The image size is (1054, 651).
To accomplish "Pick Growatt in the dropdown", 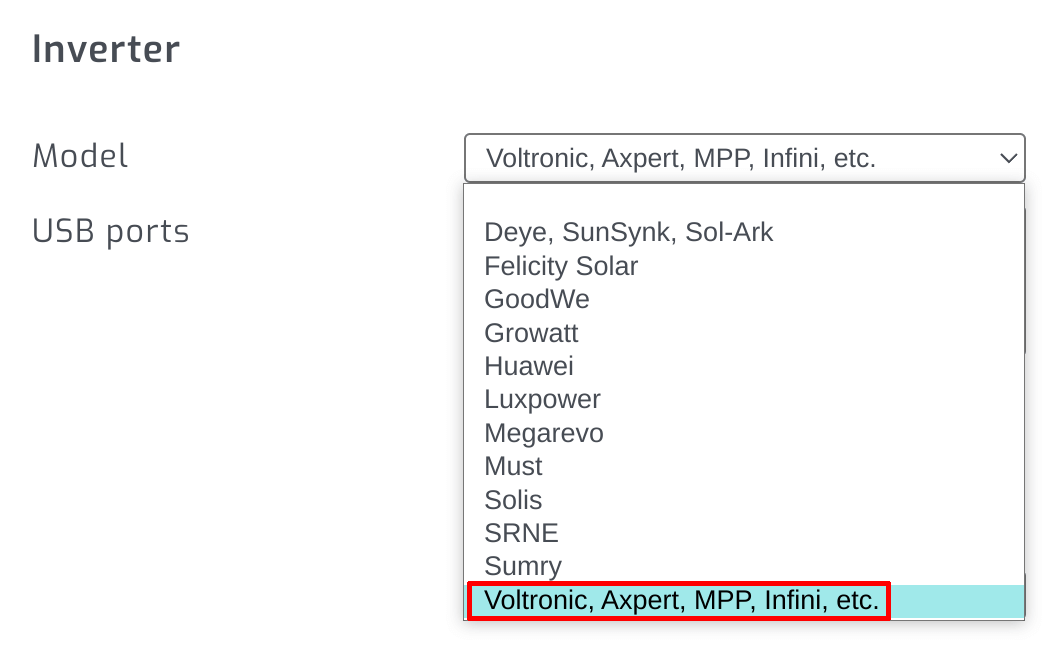I will pos(531,333).
